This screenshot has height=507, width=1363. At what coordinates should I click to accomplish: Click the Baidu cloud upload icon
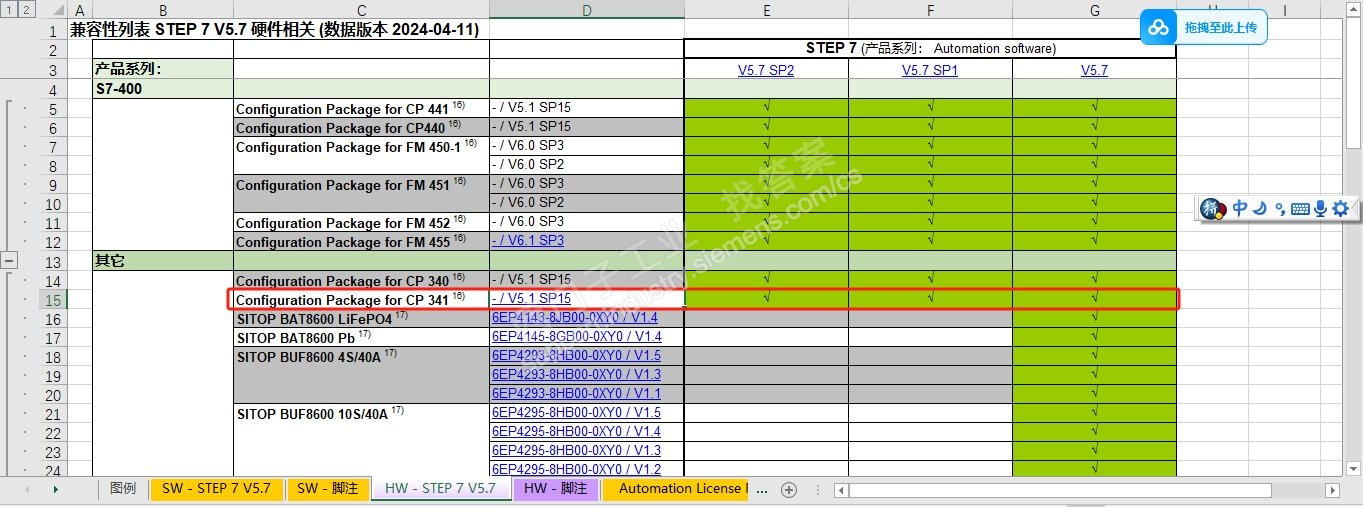(x=1158, y=28)
